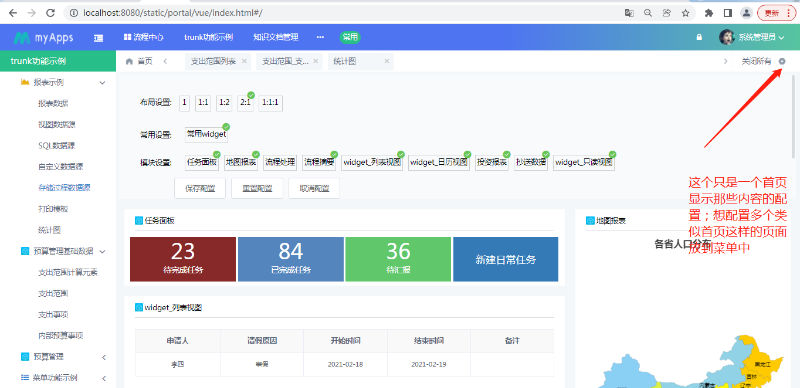Click the user avatar picture

[x=727, y=37]
